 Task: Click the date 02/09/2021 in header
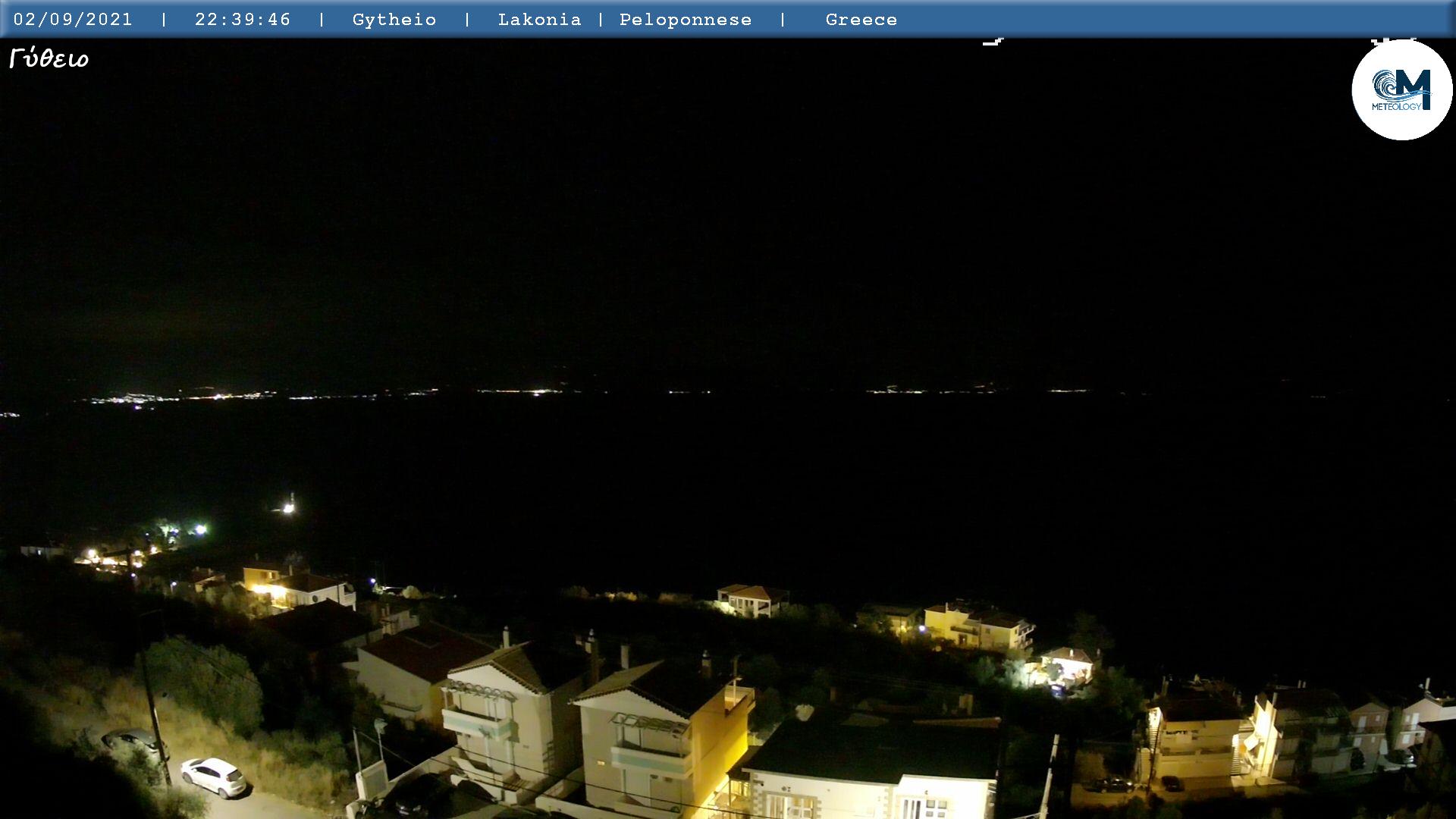(73, 20)
